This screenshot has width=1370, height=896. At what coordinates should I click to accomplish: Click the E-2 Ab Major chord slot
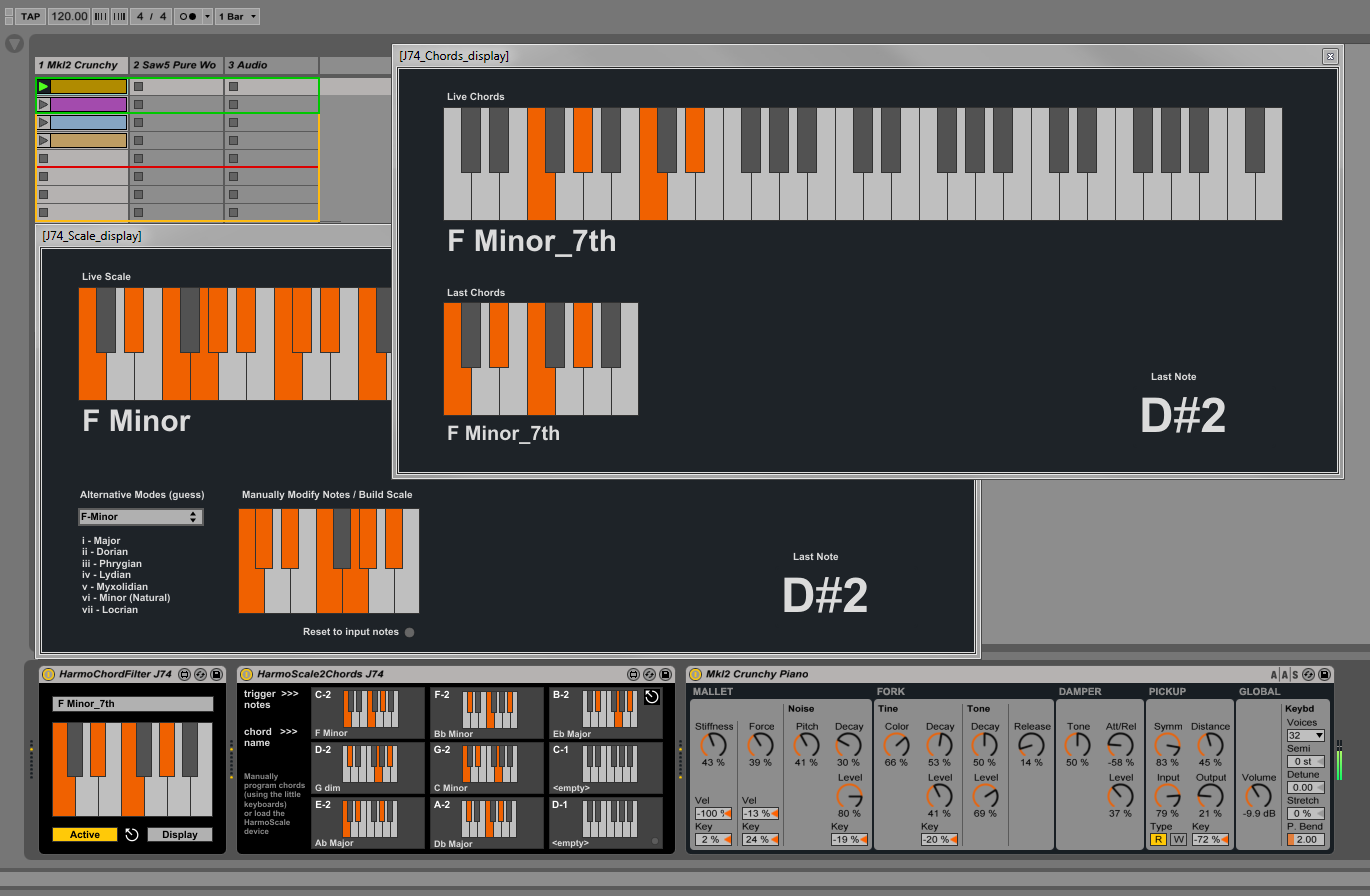(368, 823)
